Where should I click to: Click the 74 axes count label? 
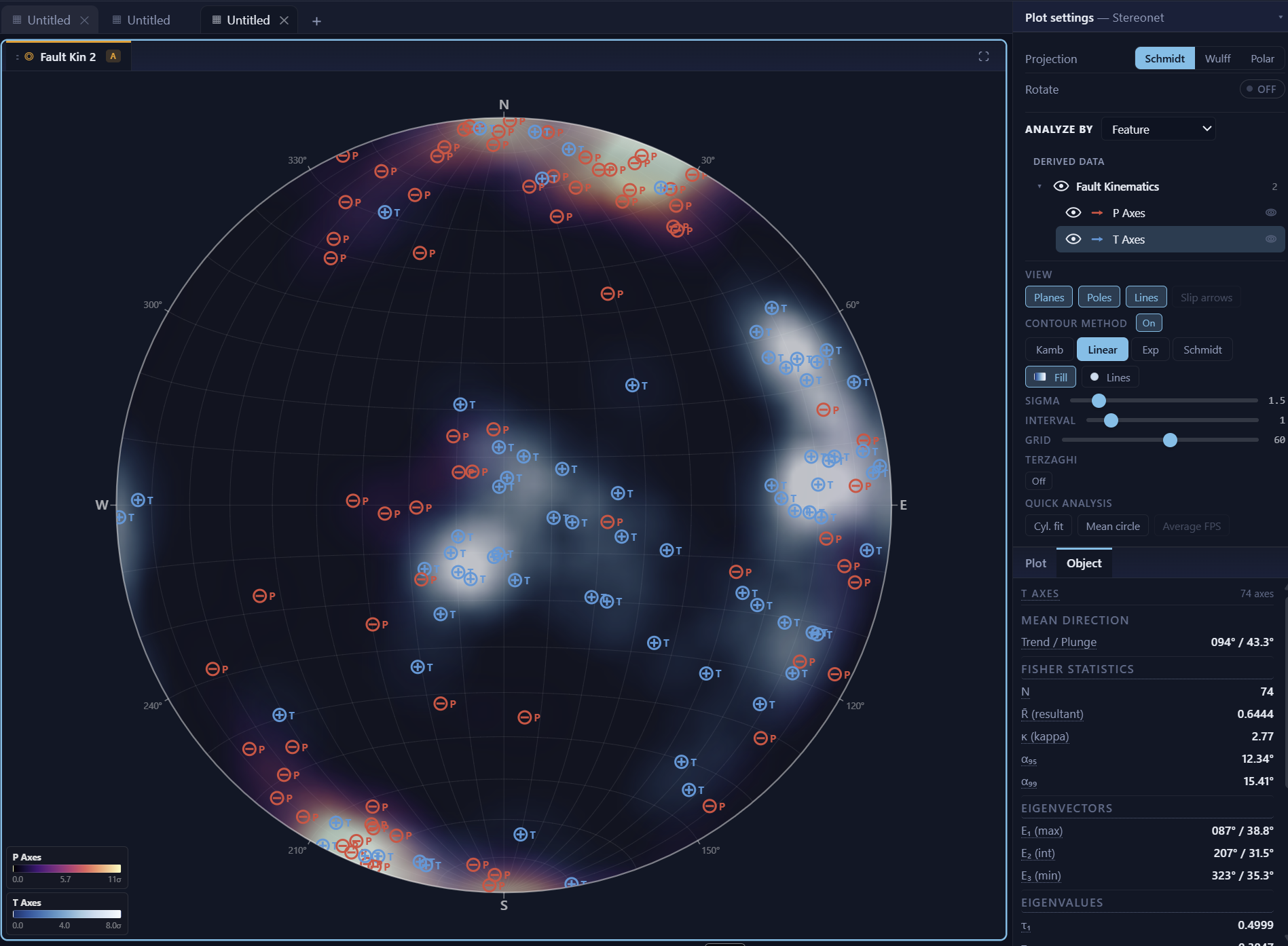[1257, 593]
